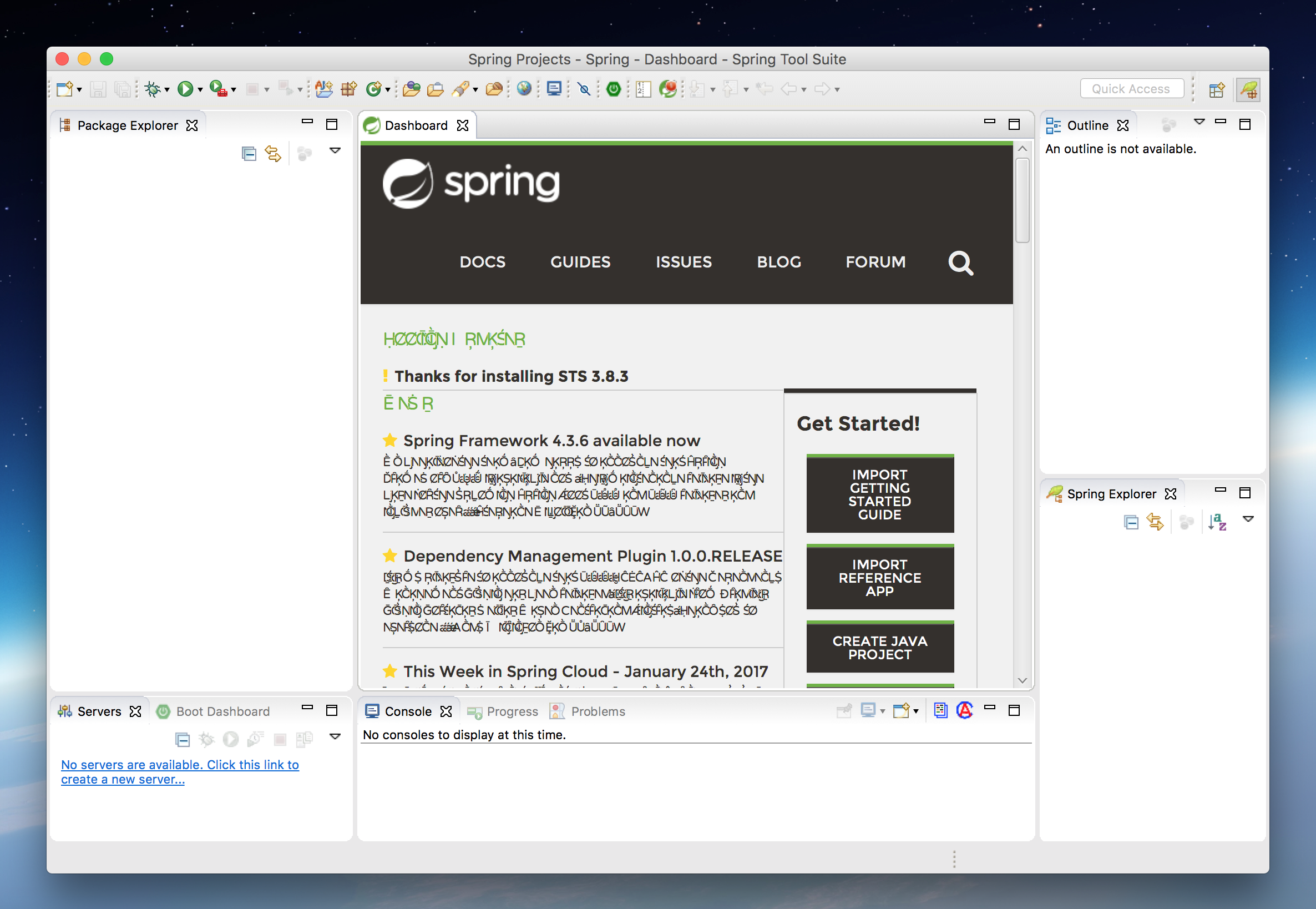This screenshot has height=909, width=1316.
Task: Open Spring Explorer view menu triangle
Action: (x=1248, y=519)
